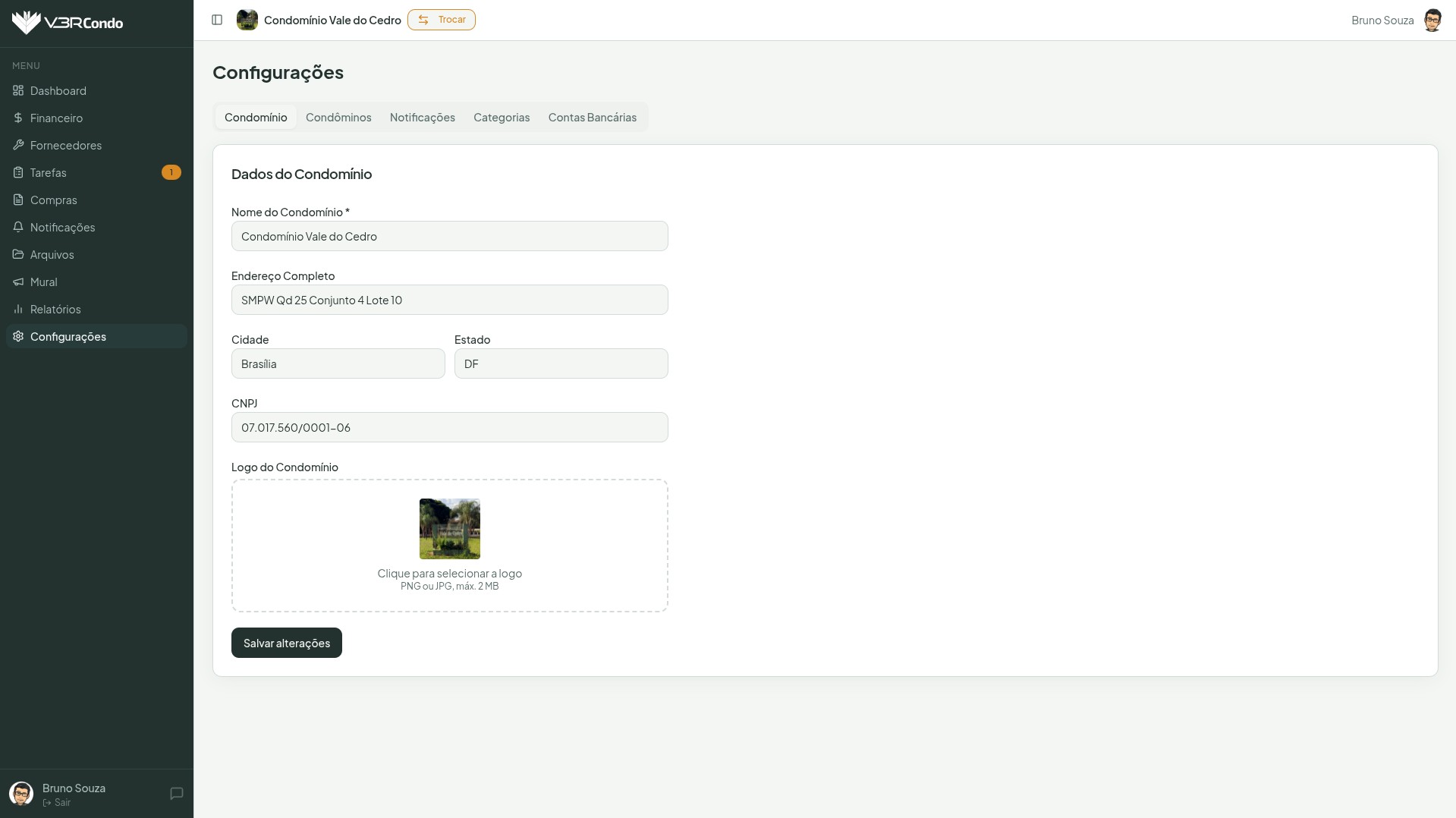Click user avatar in top right corner
The height and width of the screenshot is (818, 1456).
pos(1432,20)
